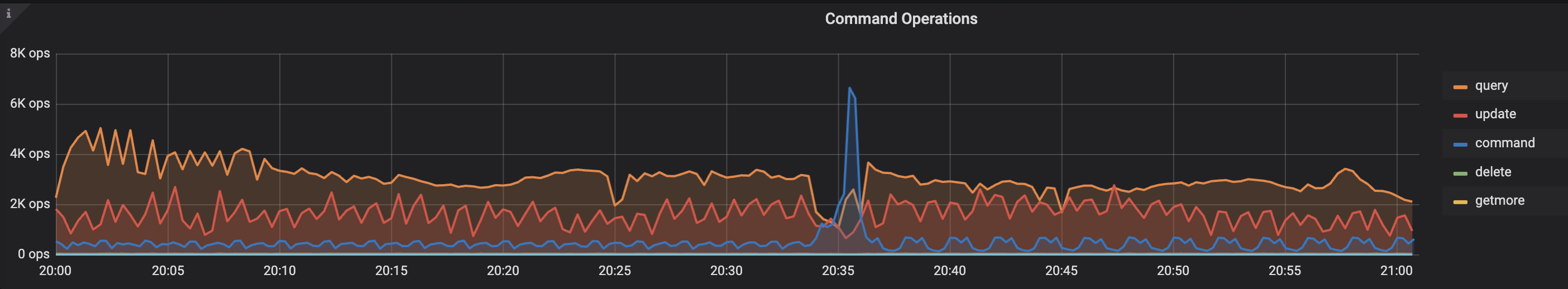Click the 8K ops y-axis label
This screenshot has height=289, width=1568.
[30, 54]
